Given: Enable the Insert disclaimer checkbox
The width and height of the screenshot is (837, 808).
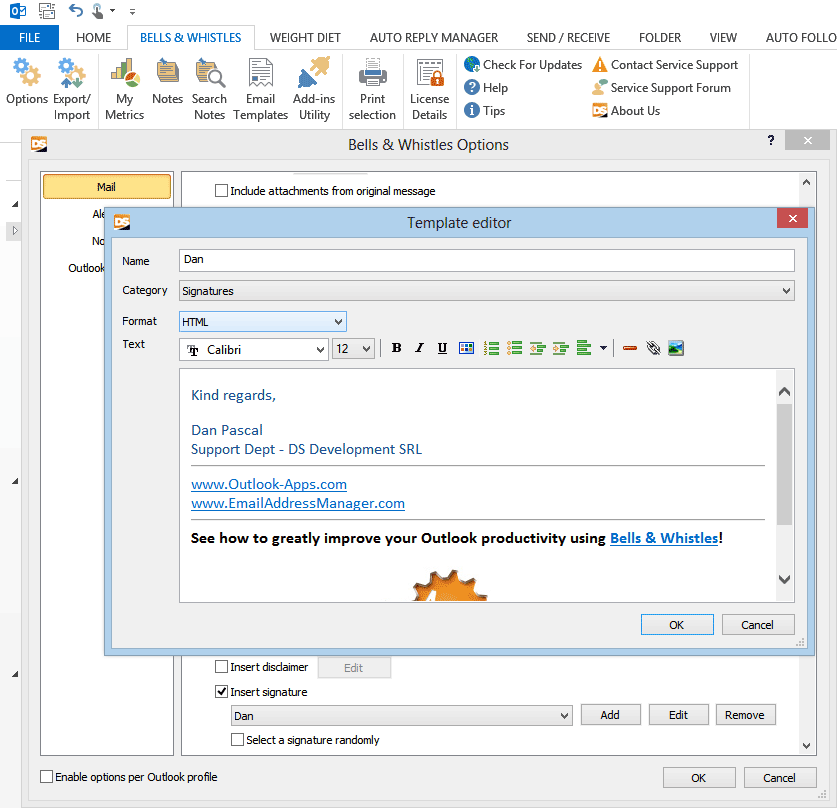Looking at the screenshot, I should pyautogui.click(x=221, y=667).
